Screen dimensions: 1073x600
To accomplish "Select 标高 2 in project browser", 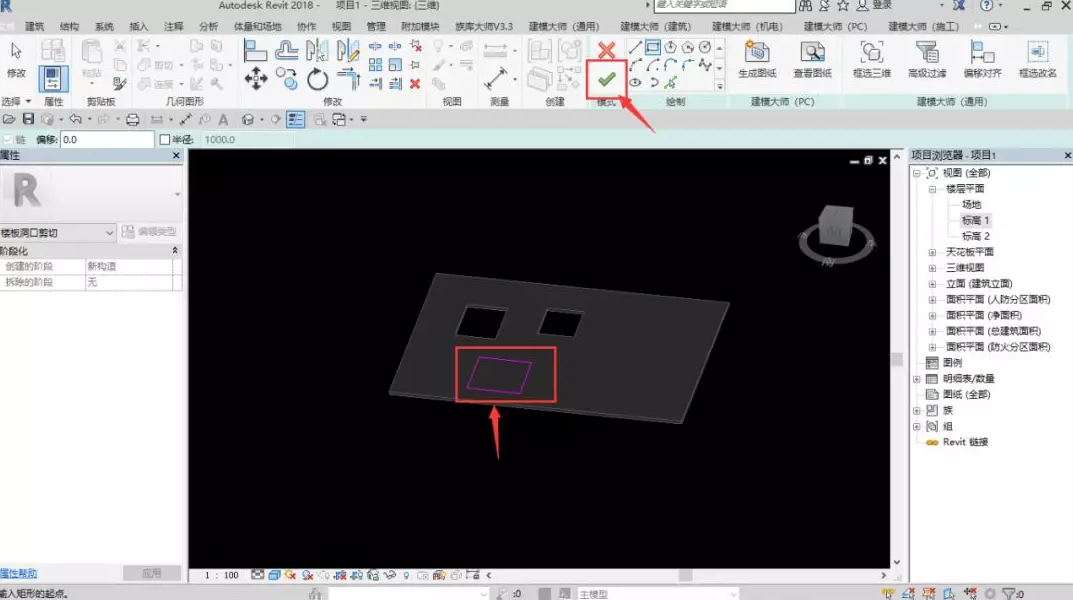I will [975, 236].
